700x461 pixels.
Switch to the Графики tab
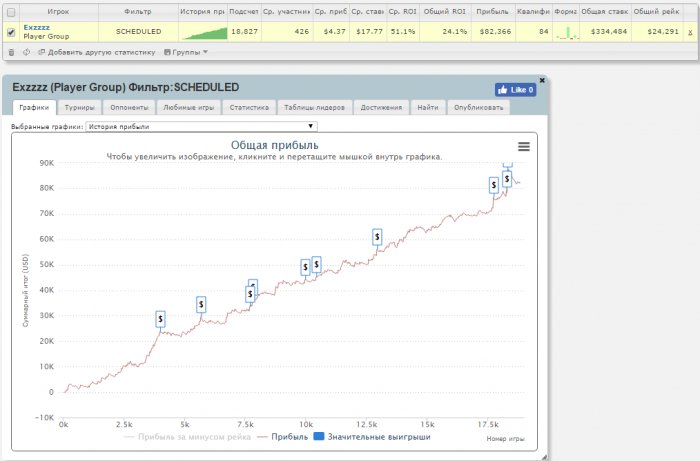34,108
